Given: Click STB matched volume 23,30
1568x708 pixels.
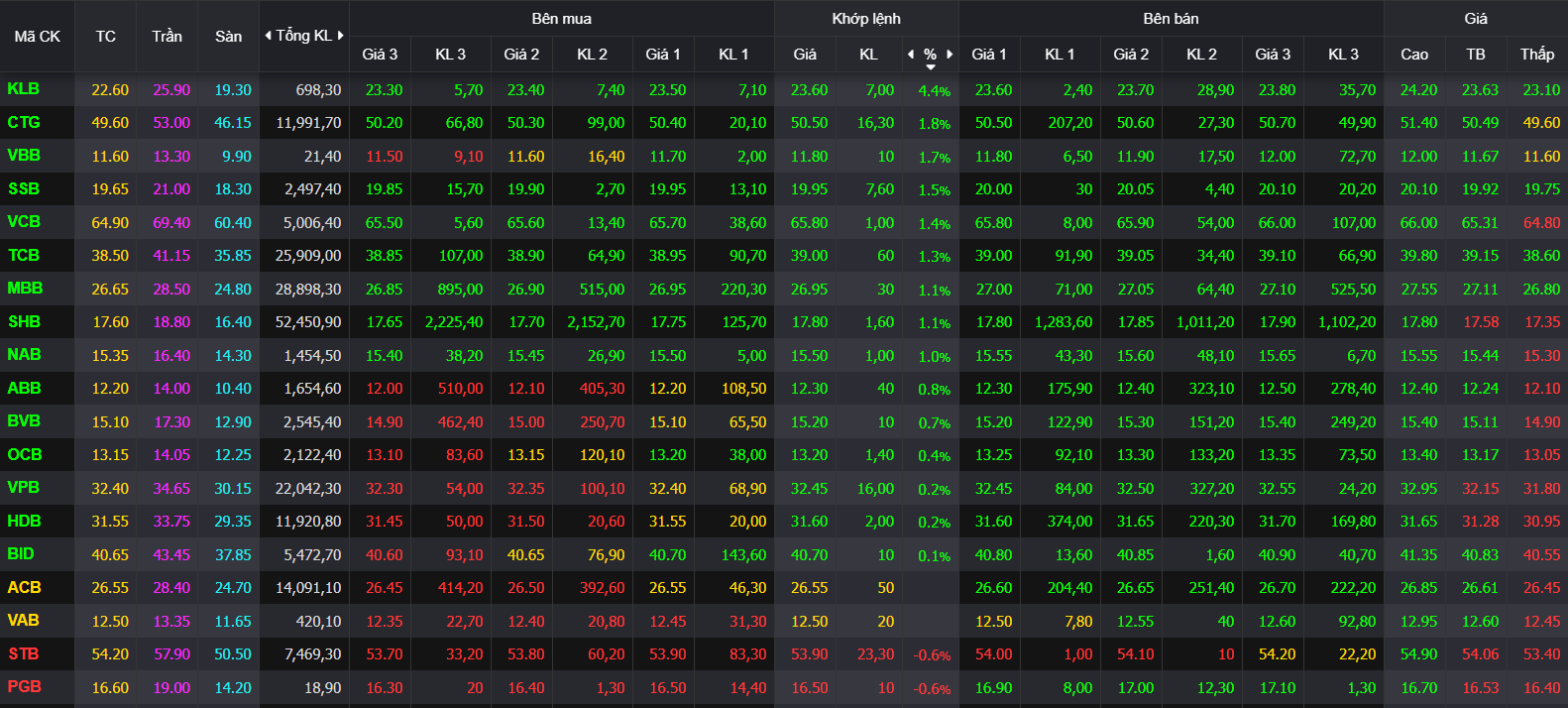Looking at the screenshot, I should 875,654.
